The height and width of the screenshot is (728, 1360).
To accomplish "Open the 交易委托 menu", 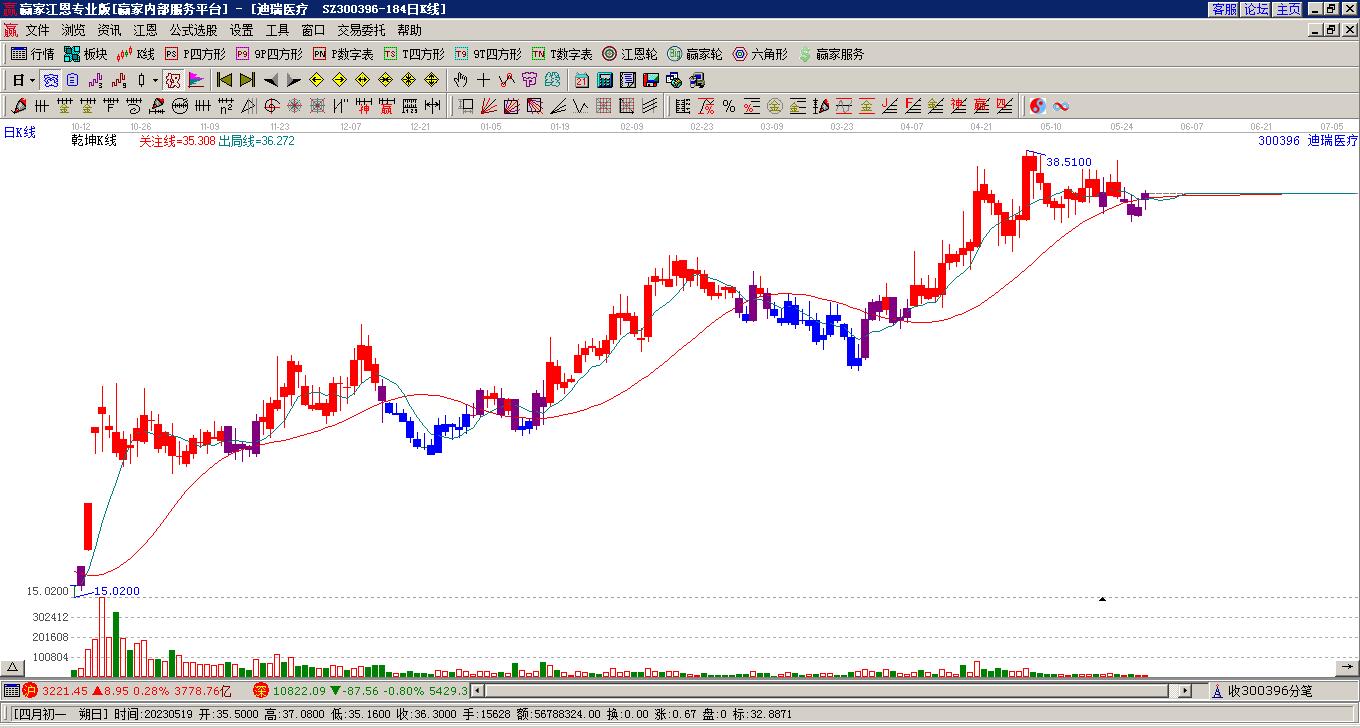I will point(361,30).
